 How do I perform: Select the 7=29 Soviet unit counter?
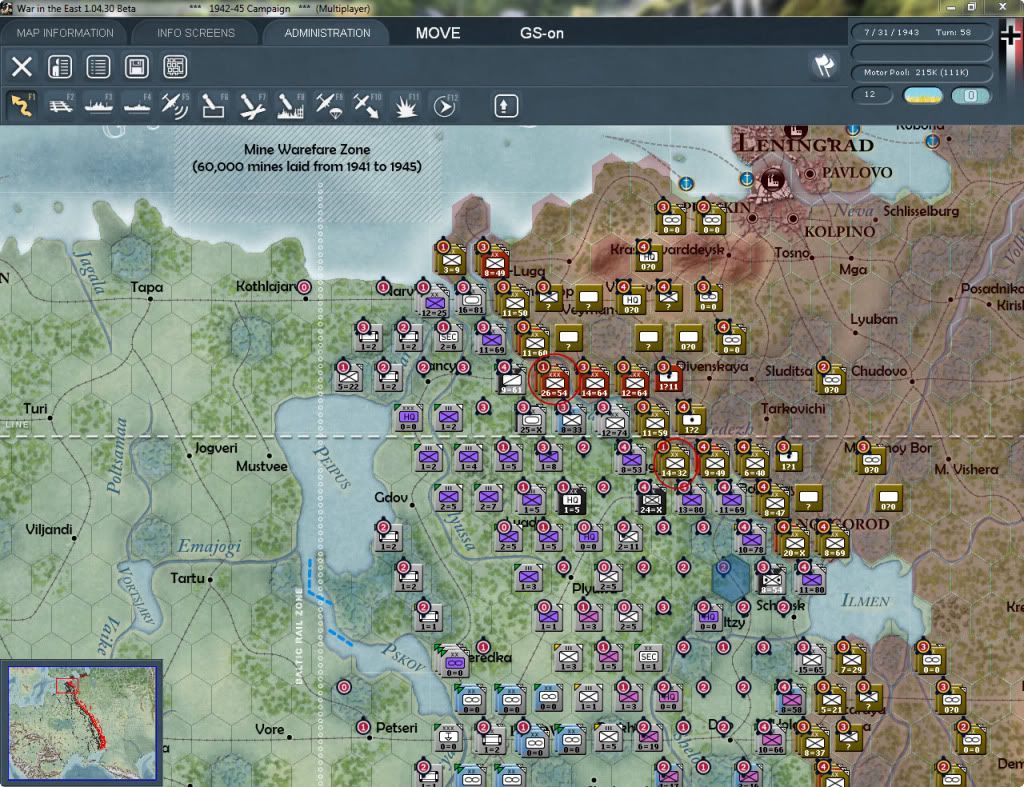click(x=851, y=661)
